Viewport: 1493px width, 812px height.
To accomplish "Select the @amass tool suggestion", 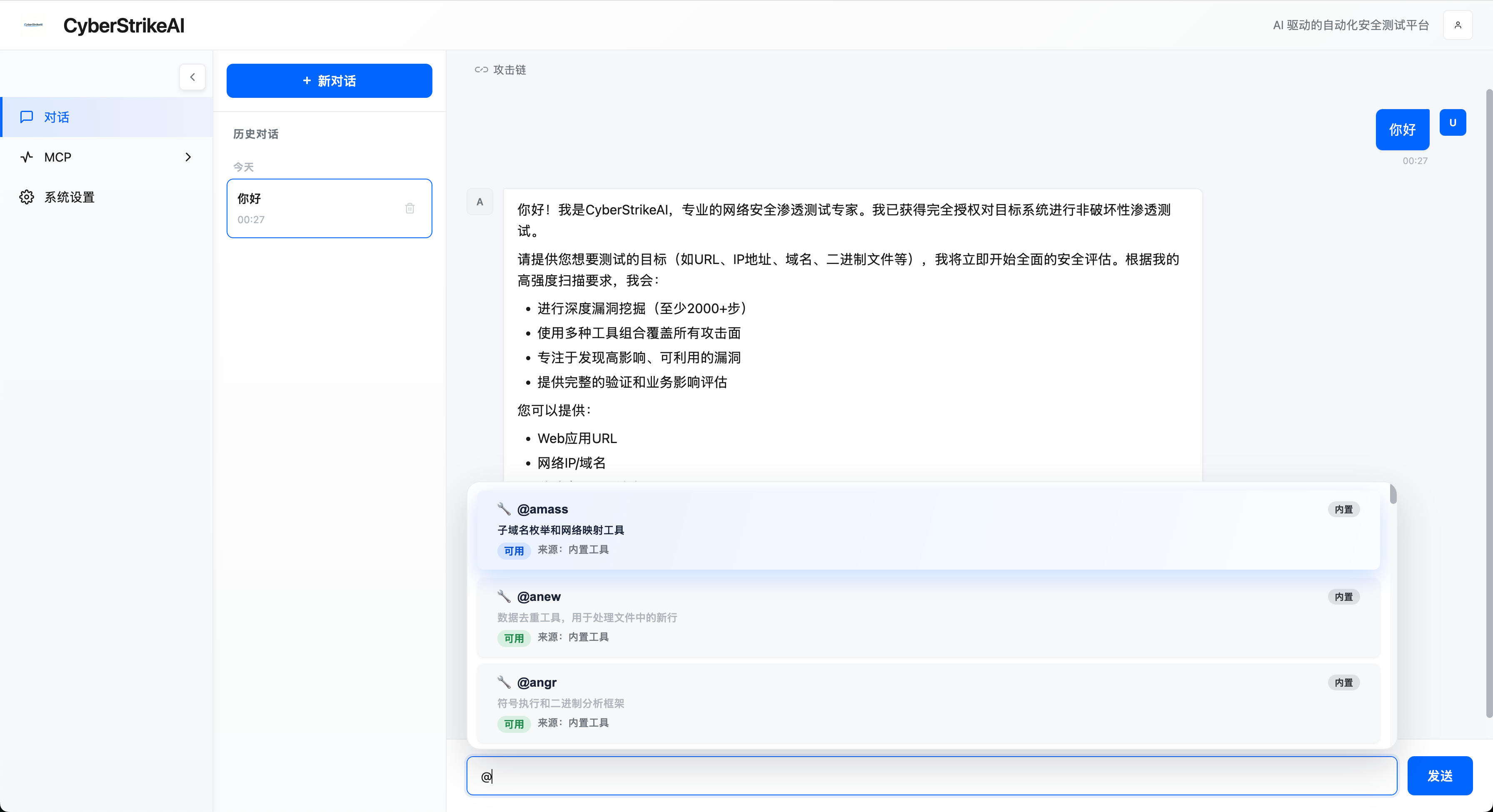I will click(x=929, y=529).
